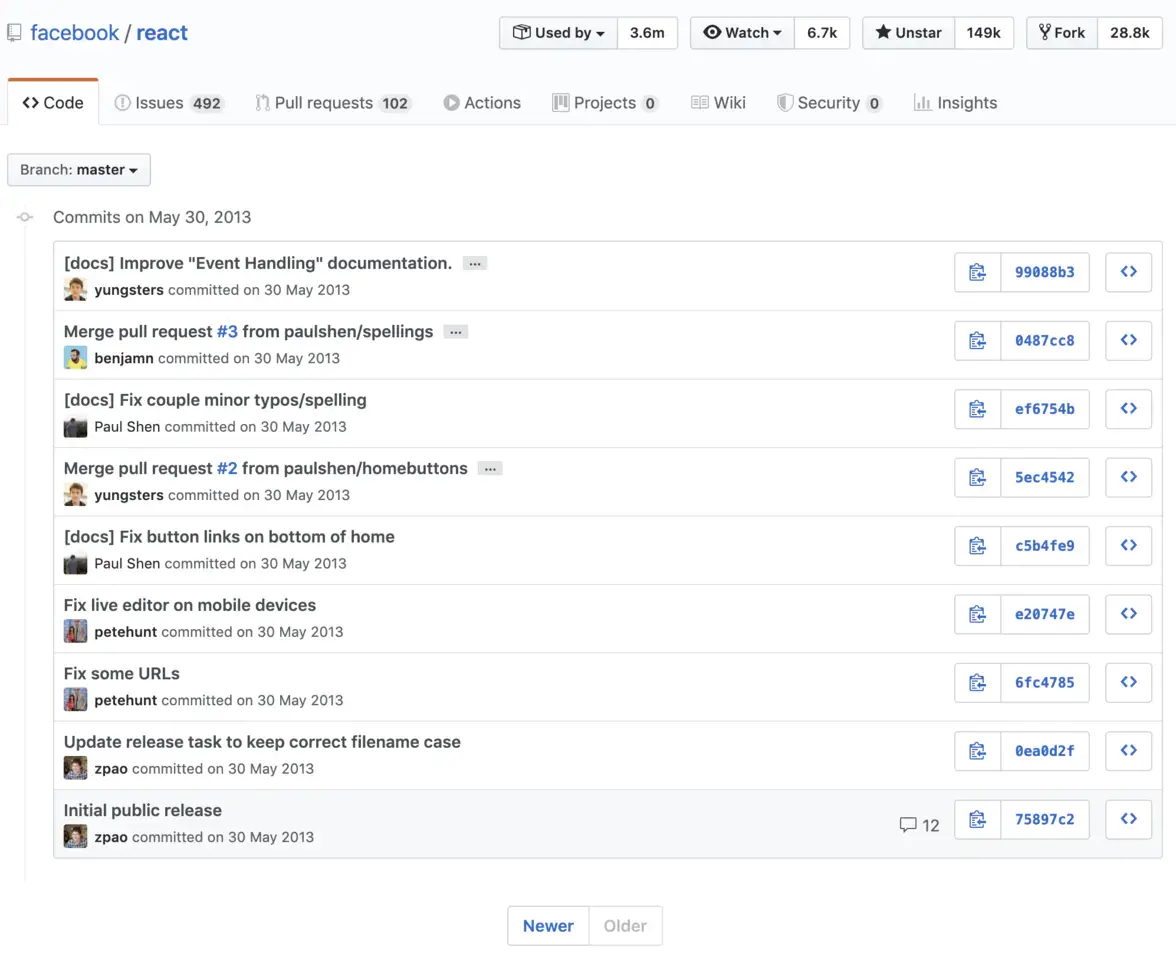Click the Unstar button
Image resolution: width=1176 pixels, height=960 pixels.
tap(907, 32)
